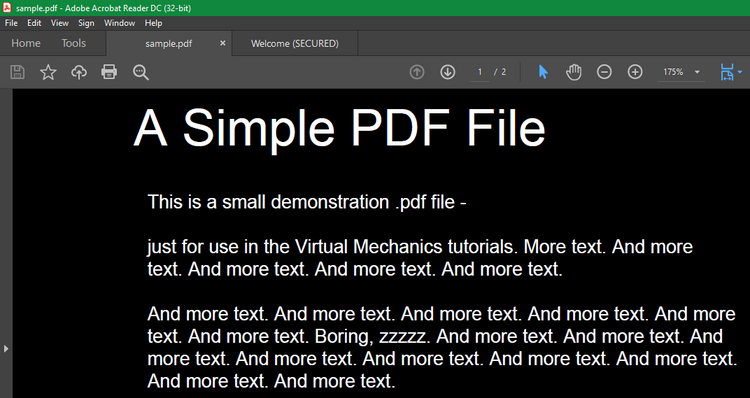Viewport: 750px width, 398px height.
Task: Click the current page number field
Action: tap(480, 72)
